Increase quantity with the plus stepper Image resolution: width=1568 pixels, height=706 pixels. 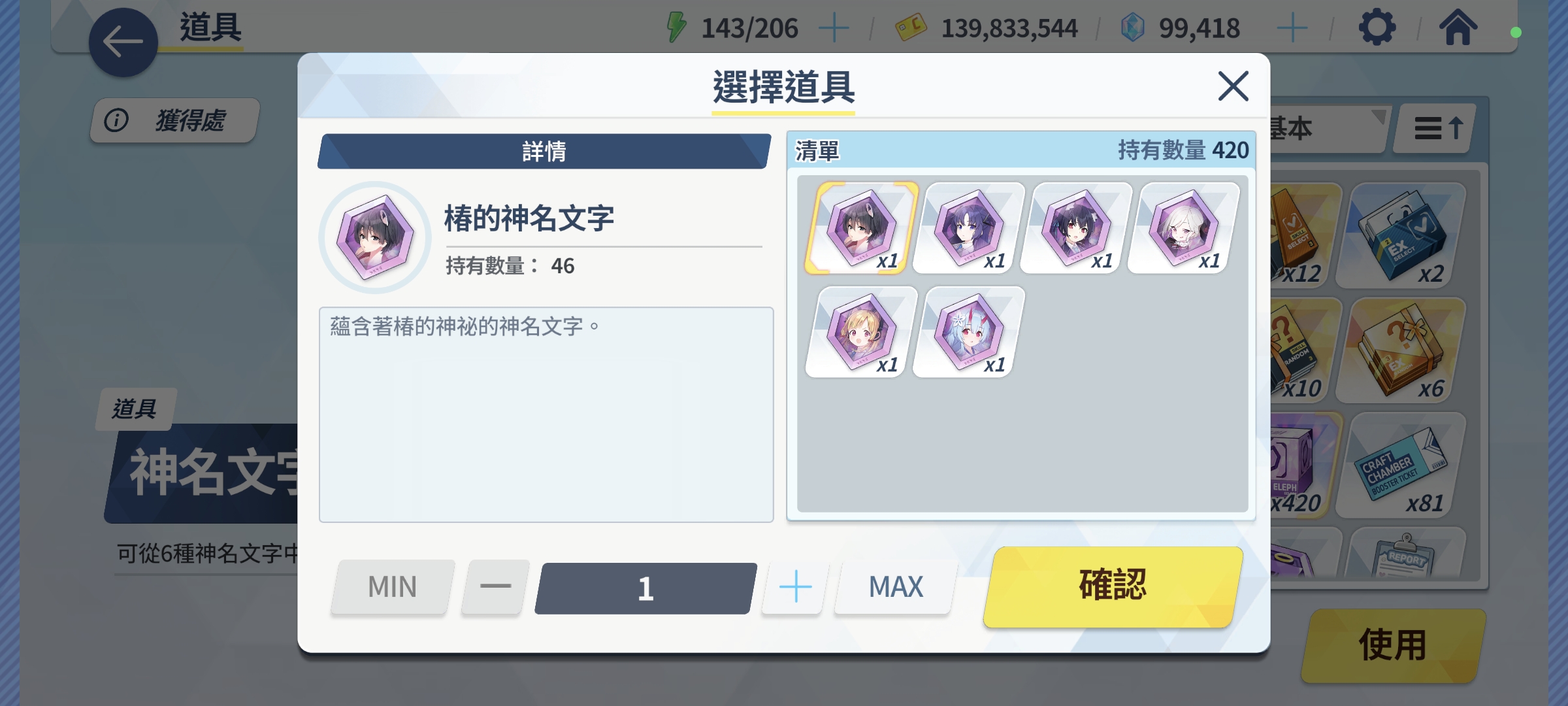(795, 586)
